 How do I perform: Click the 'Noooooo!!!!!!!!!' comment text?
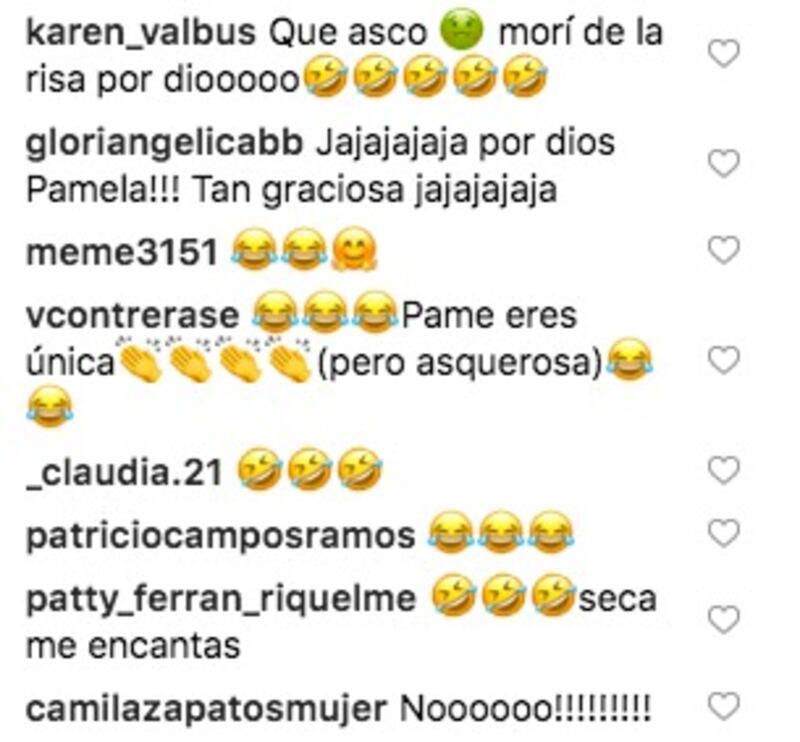pos(526,708)
